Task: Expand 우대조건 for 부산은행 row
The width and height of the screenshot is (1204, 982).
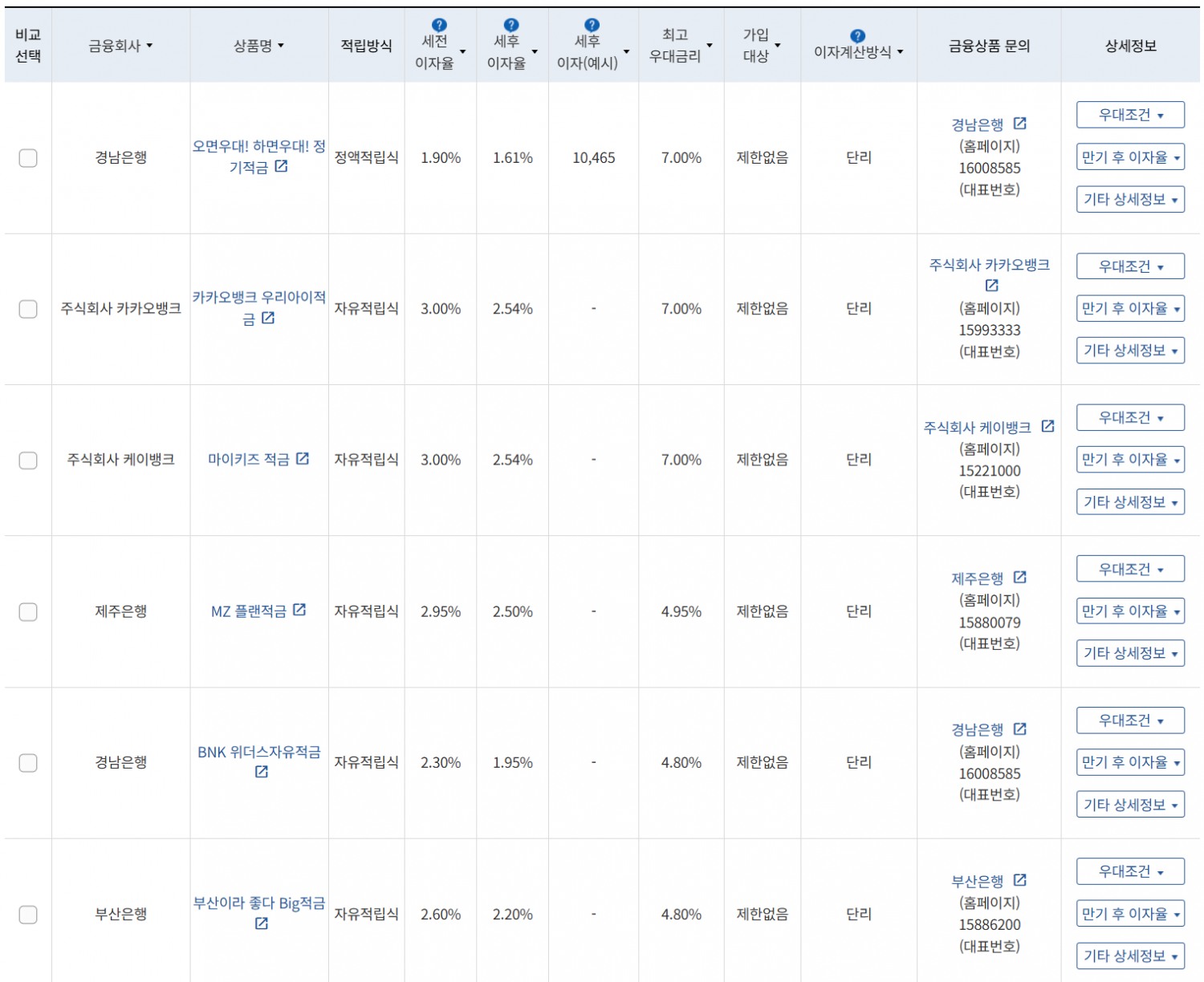Action: click(x=1130, y=871)
